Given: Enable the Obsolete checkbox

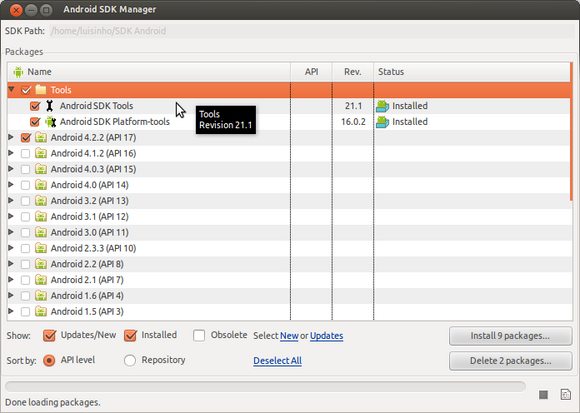Looking at the screenshot, I should pyautogui.click(x=199, y=335).
